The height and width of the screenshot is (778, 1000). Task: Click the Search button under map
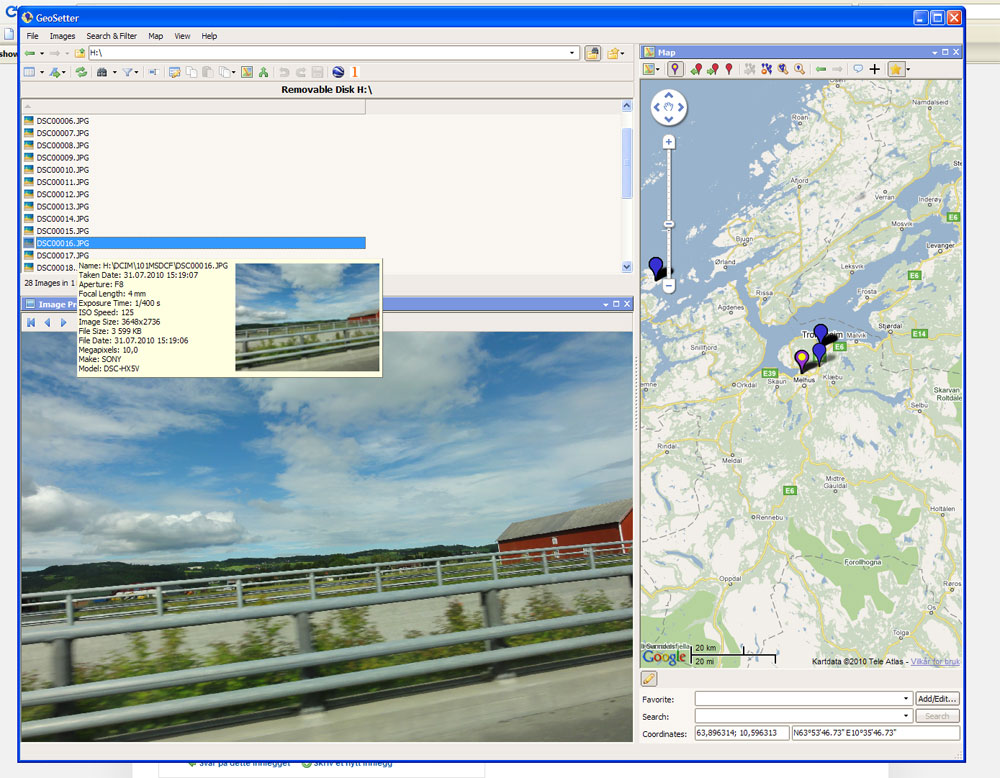click(x=937, y=716)
